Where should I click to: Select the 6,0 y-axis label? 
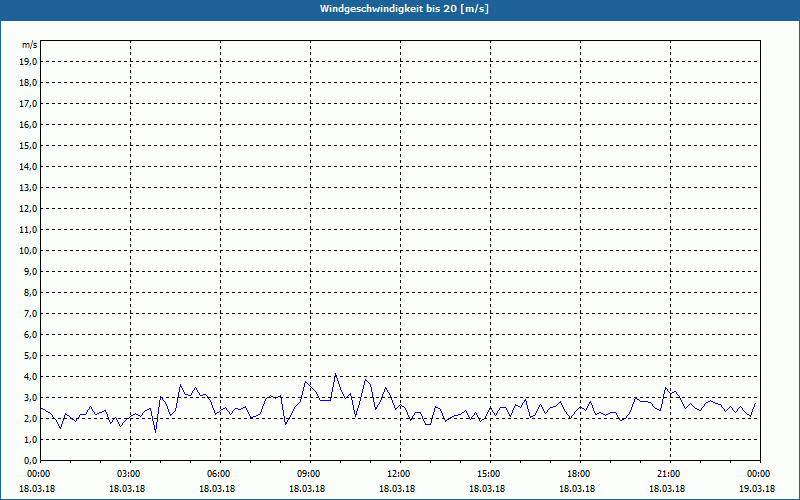click(31, 335)
